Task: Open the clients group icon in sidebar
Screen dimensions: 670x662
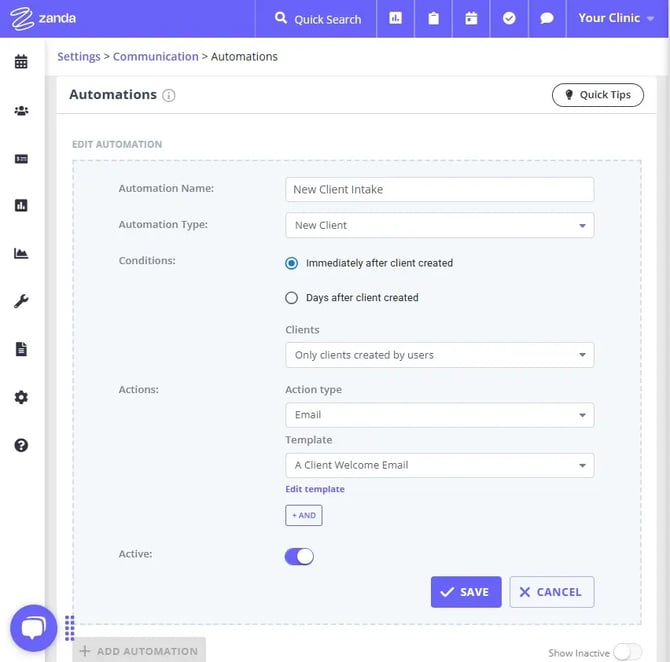Action: (x=21, y=110)
